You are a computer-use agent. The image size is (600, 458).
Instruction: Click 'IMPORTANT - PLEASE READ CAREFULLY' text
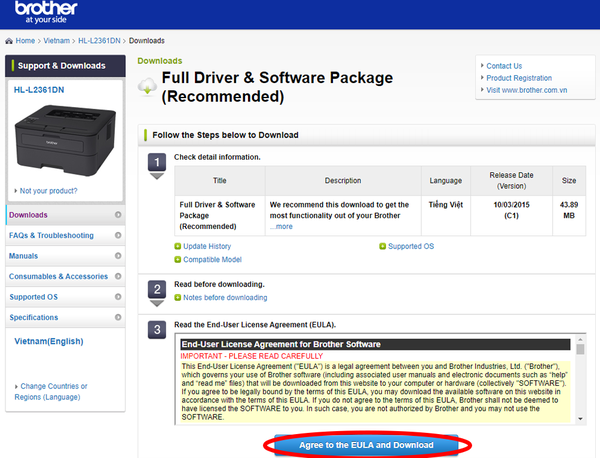click(252, 356)
